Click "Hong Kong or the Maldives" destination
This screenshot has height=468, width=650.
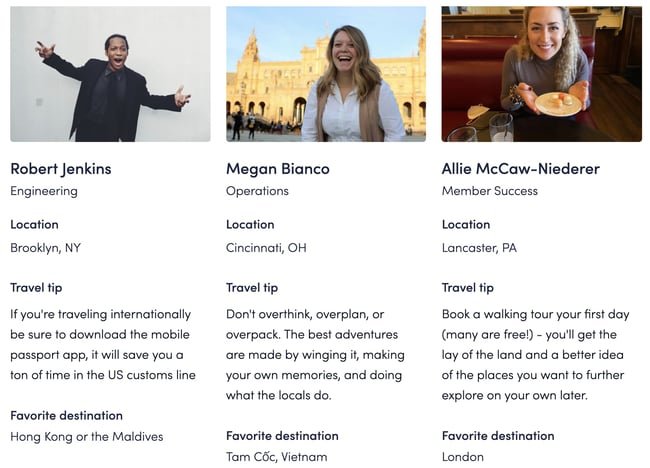pyautogui.click(x=87, y=436)
